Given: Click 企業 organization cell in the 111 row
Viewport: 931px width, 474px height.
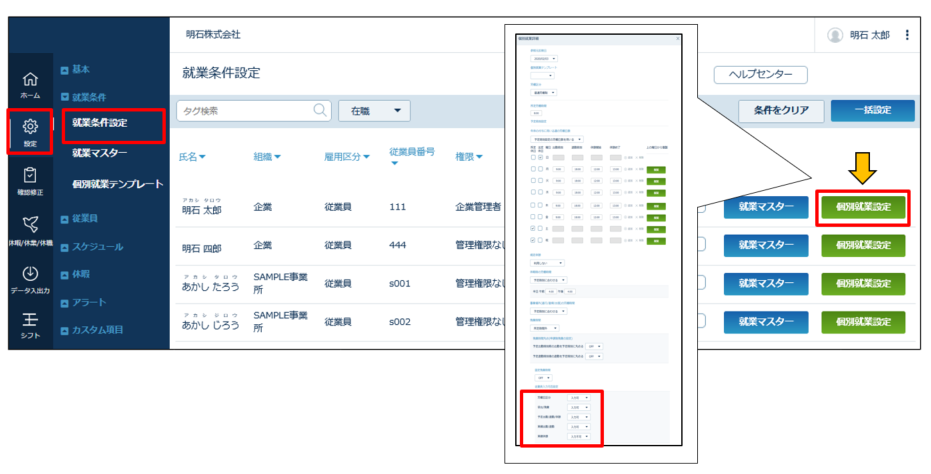Looking at the screenshot, I should point(262,207).
